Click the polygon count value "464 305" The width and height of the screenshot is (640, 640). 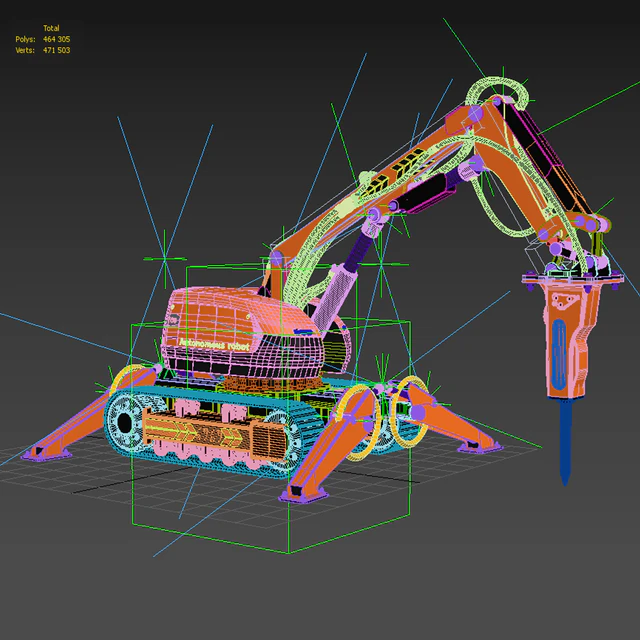pyautogui.click(x=56, y=39)
